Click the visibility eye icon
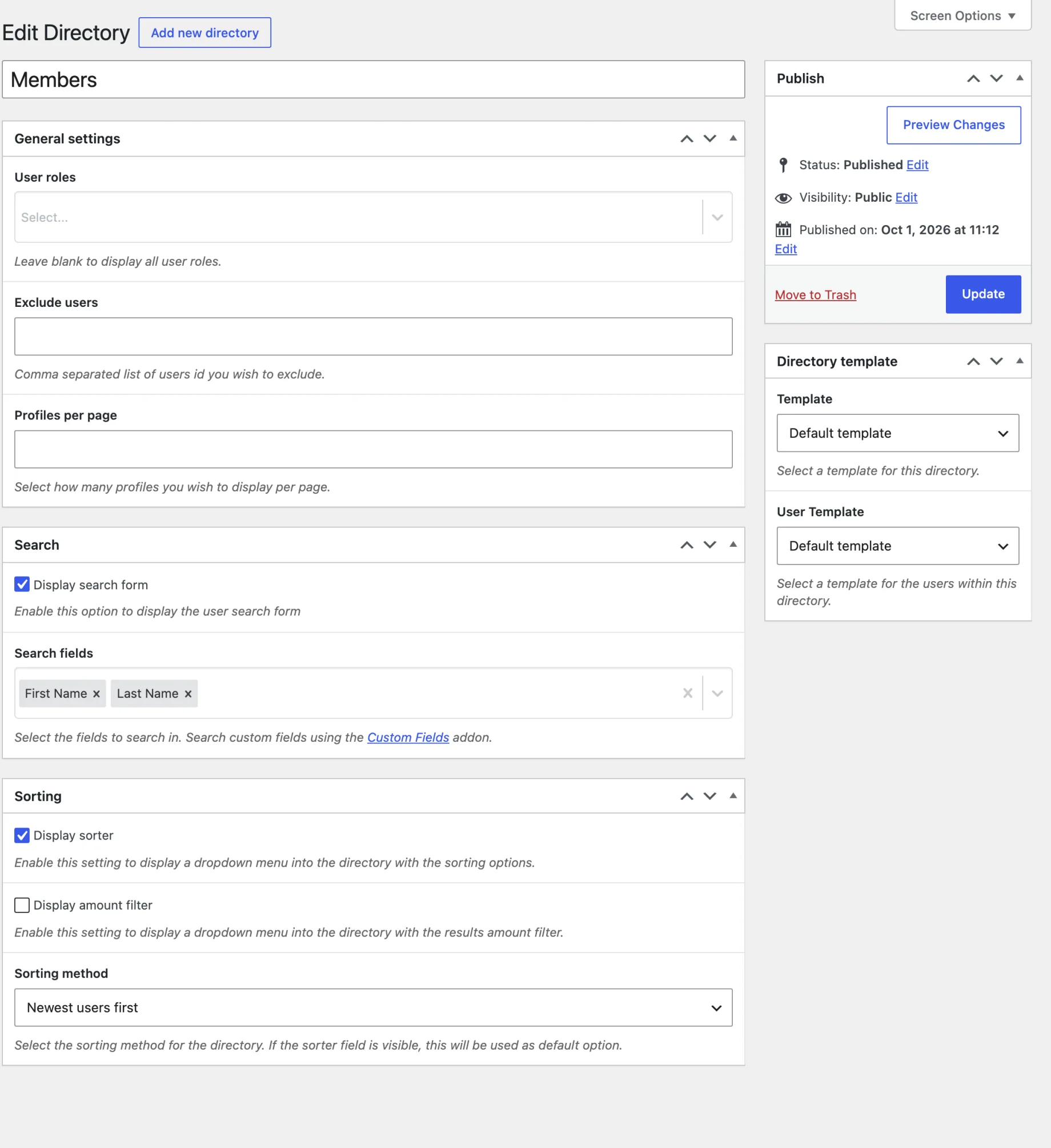This screenshot has height=1148, width=1051. 784,198
